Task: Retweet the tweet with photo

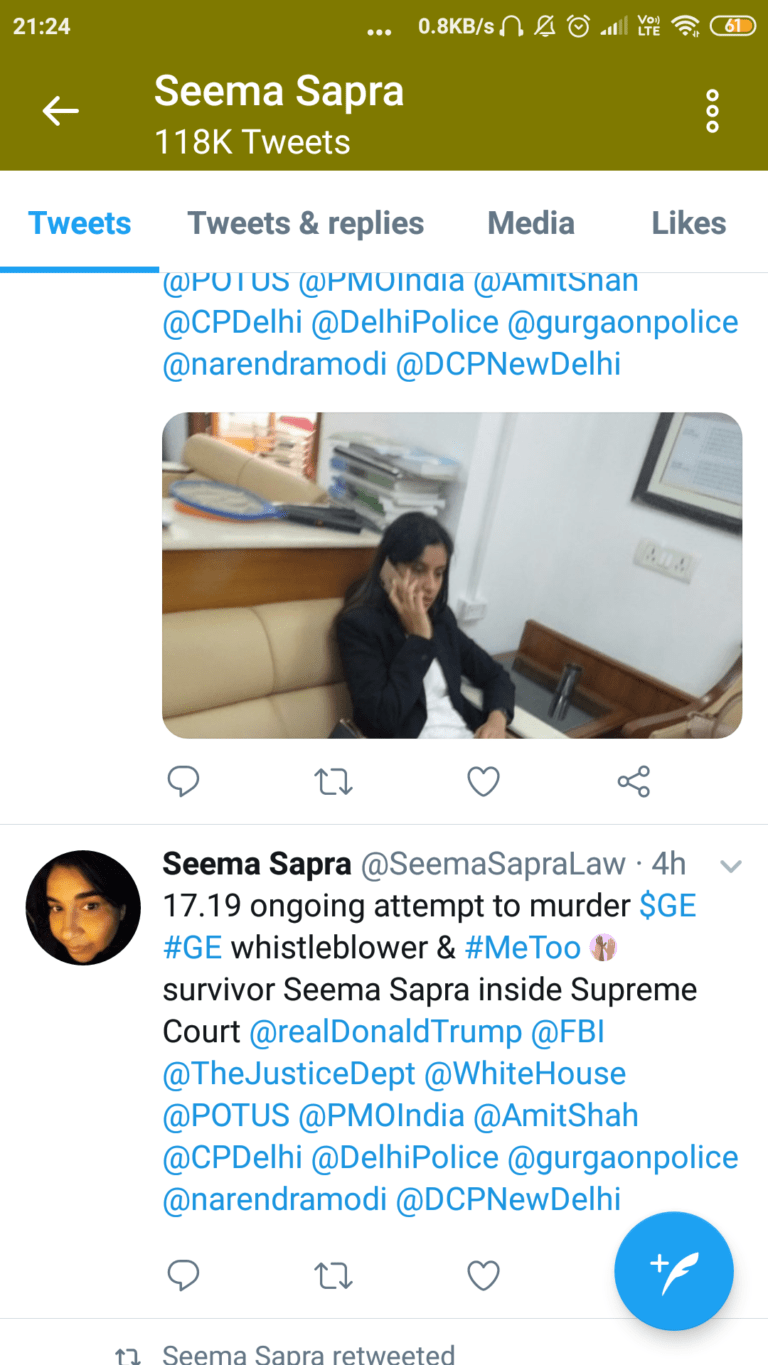Action: point(333,781)
